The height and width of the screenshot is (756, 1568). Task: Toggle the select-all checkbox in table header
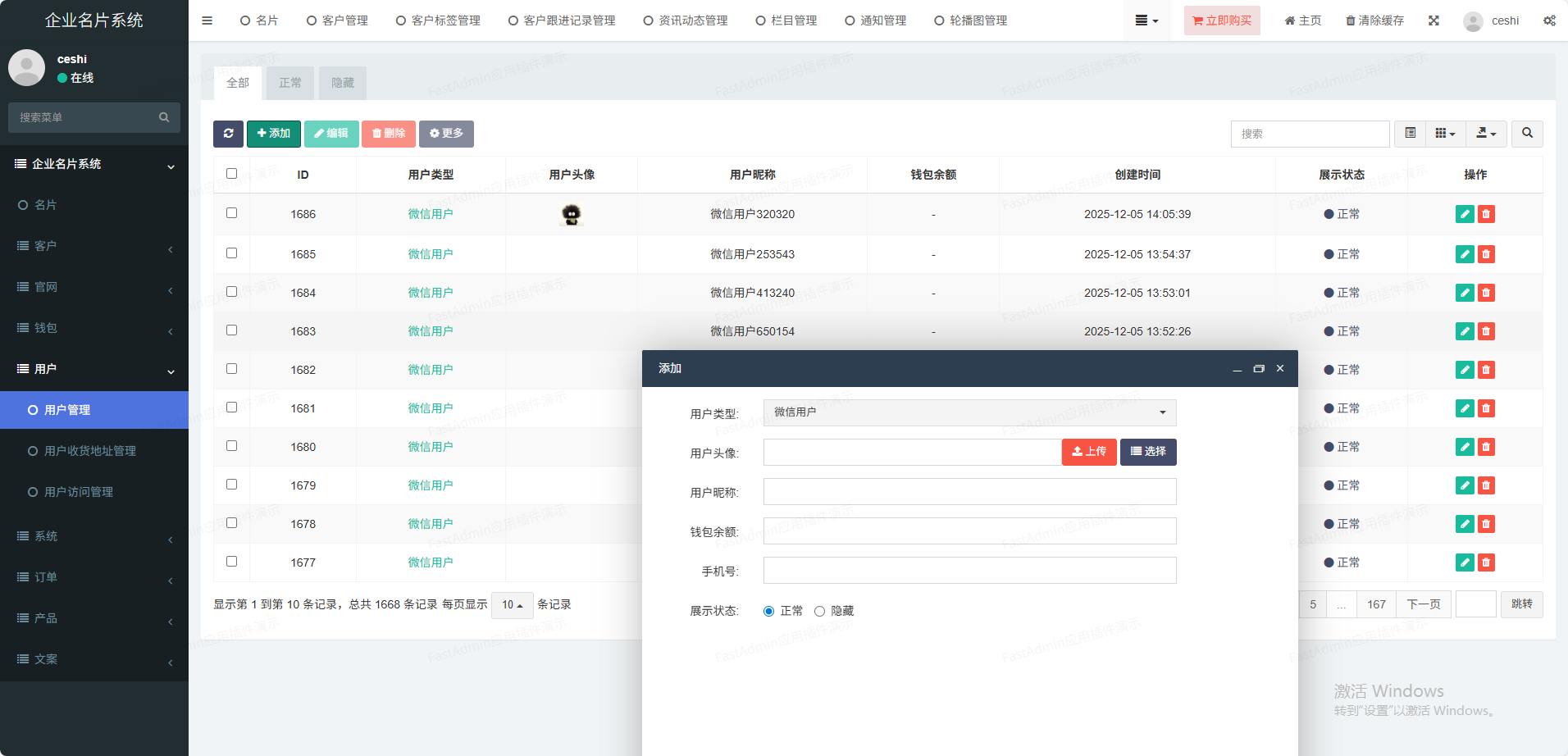tap(232, 174)
